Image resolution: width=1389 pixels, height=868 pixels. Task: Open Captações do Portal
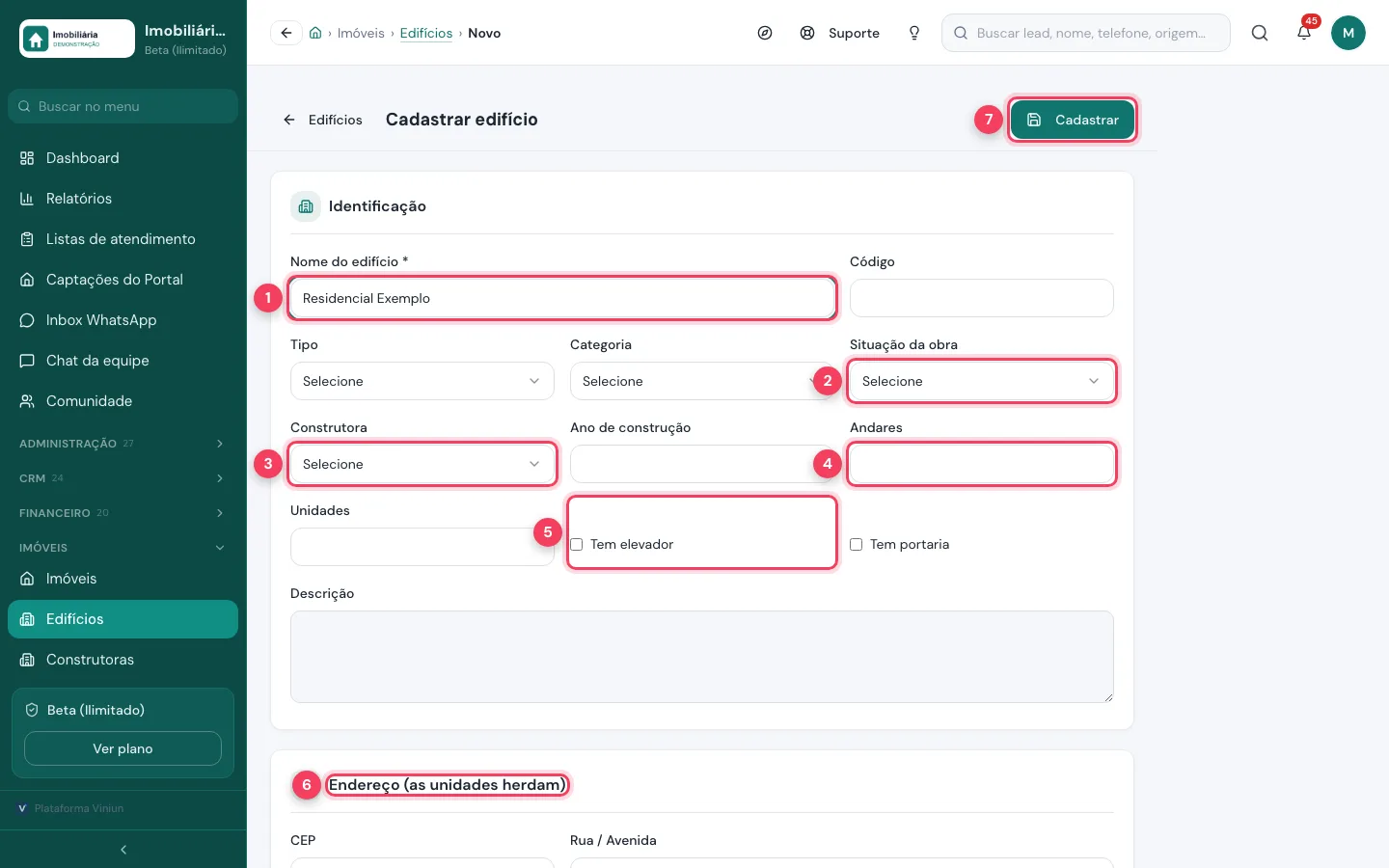coord(123,280)
